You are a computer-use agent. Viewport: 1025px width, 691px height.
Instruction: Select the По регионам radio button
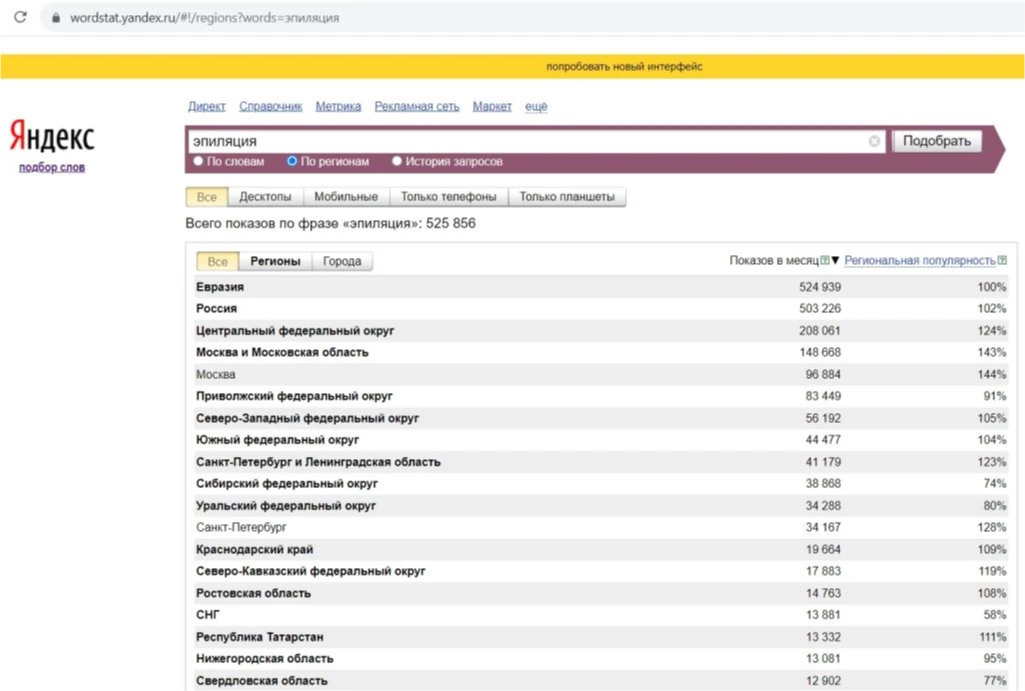pos(292,161)
